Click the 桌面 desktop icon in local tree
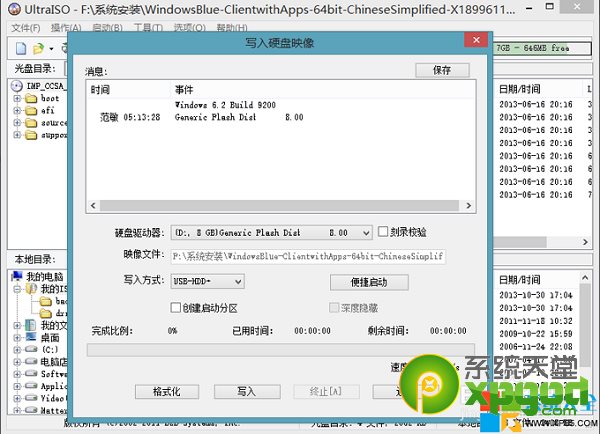 coord(31,339)
